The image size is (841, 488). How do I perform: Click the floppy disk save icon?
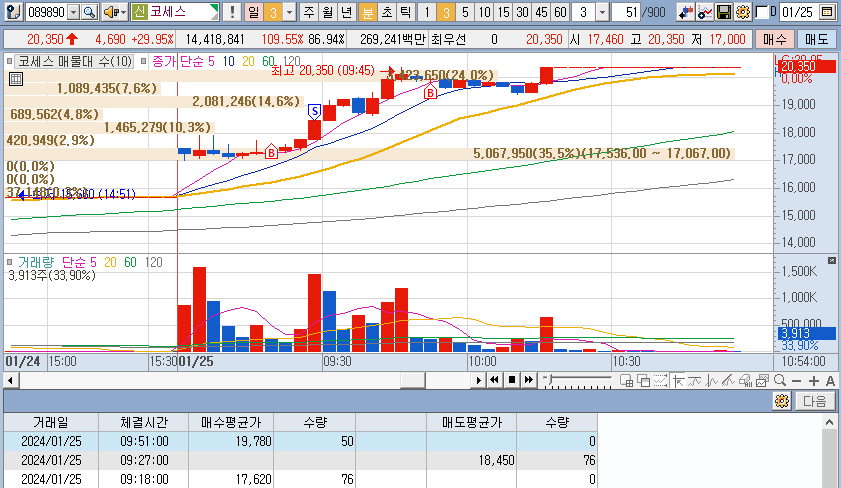724,12
